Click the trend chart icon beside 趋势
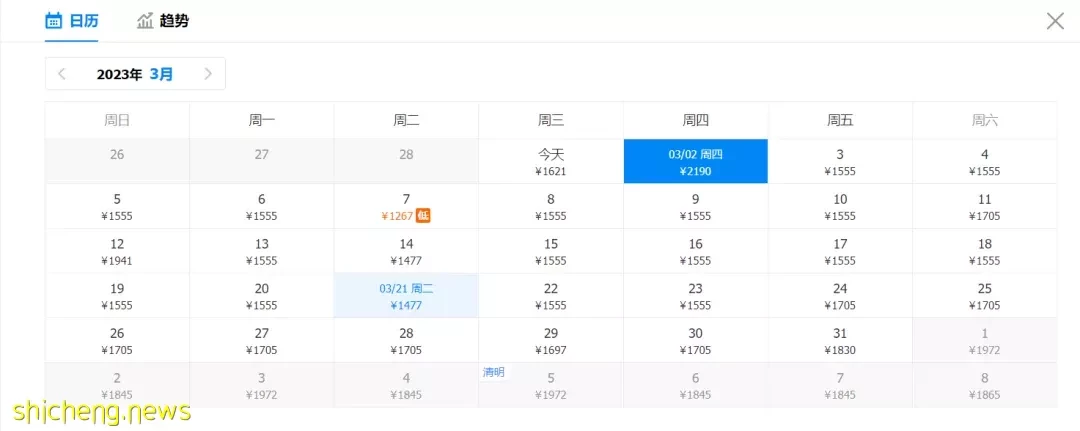Image resolution: width=1080 pixels, height=431 pixels. 145,21
